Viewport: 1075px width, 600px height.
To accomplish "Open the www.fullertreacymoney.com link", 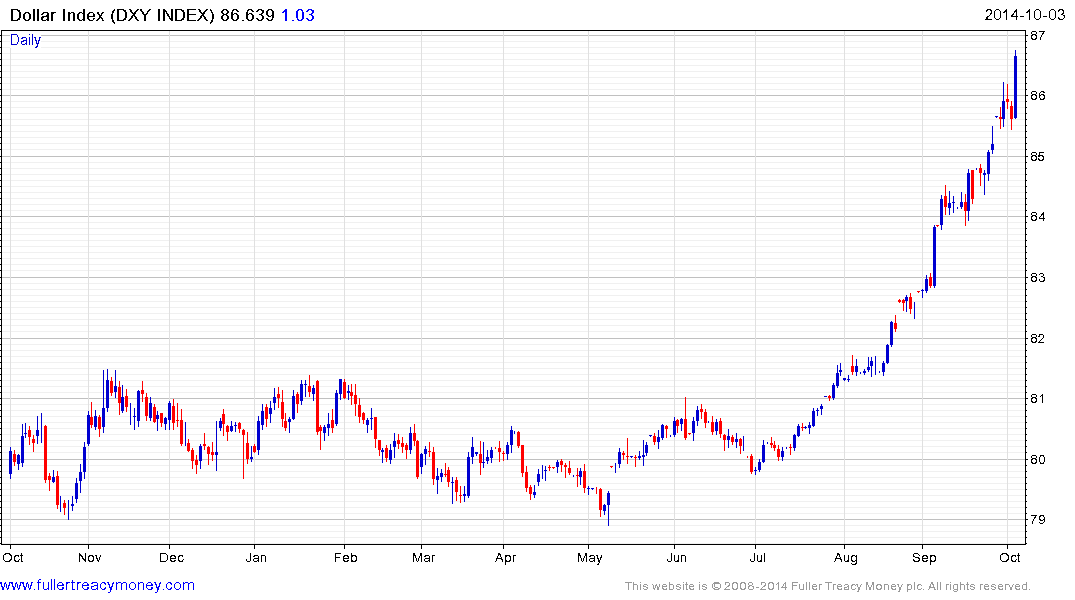I will tap(97, 585).
